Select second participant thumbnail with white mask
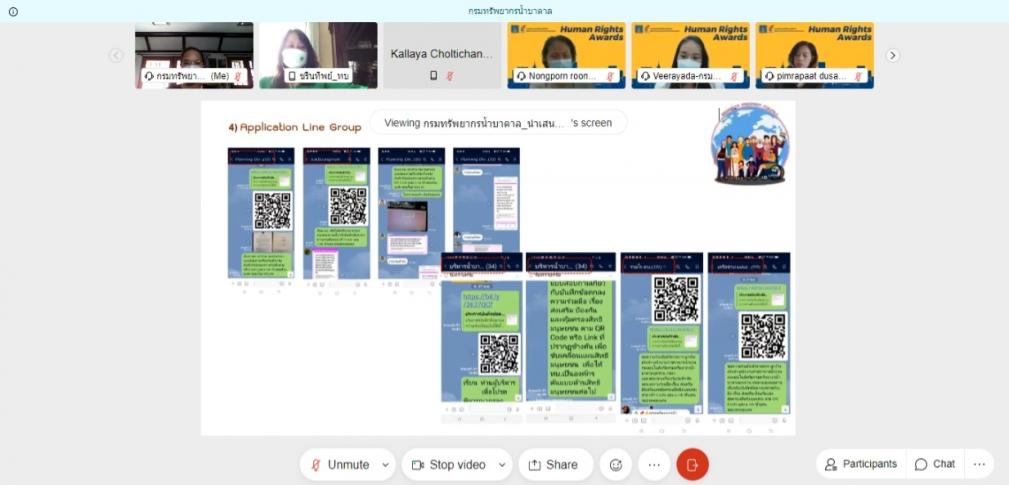Viewport: 1009px width, 485px height. point(318,55)
